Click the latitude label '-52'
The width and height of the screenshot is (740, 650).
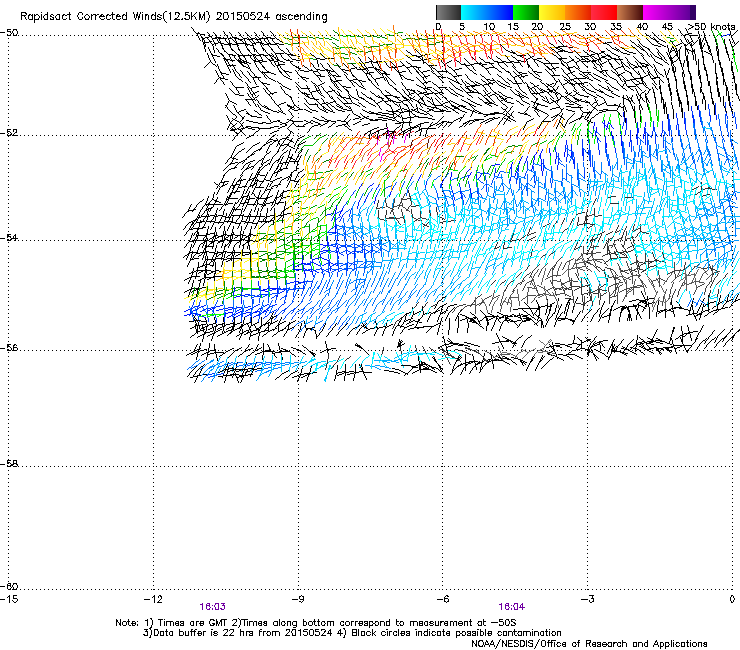click(x=9, y=133)
